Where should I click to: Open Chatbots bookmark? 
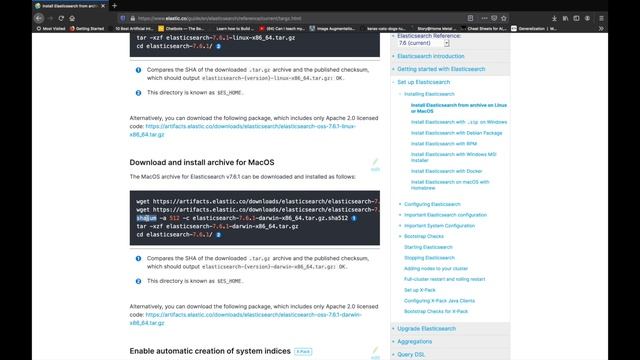tap(181, 29)
